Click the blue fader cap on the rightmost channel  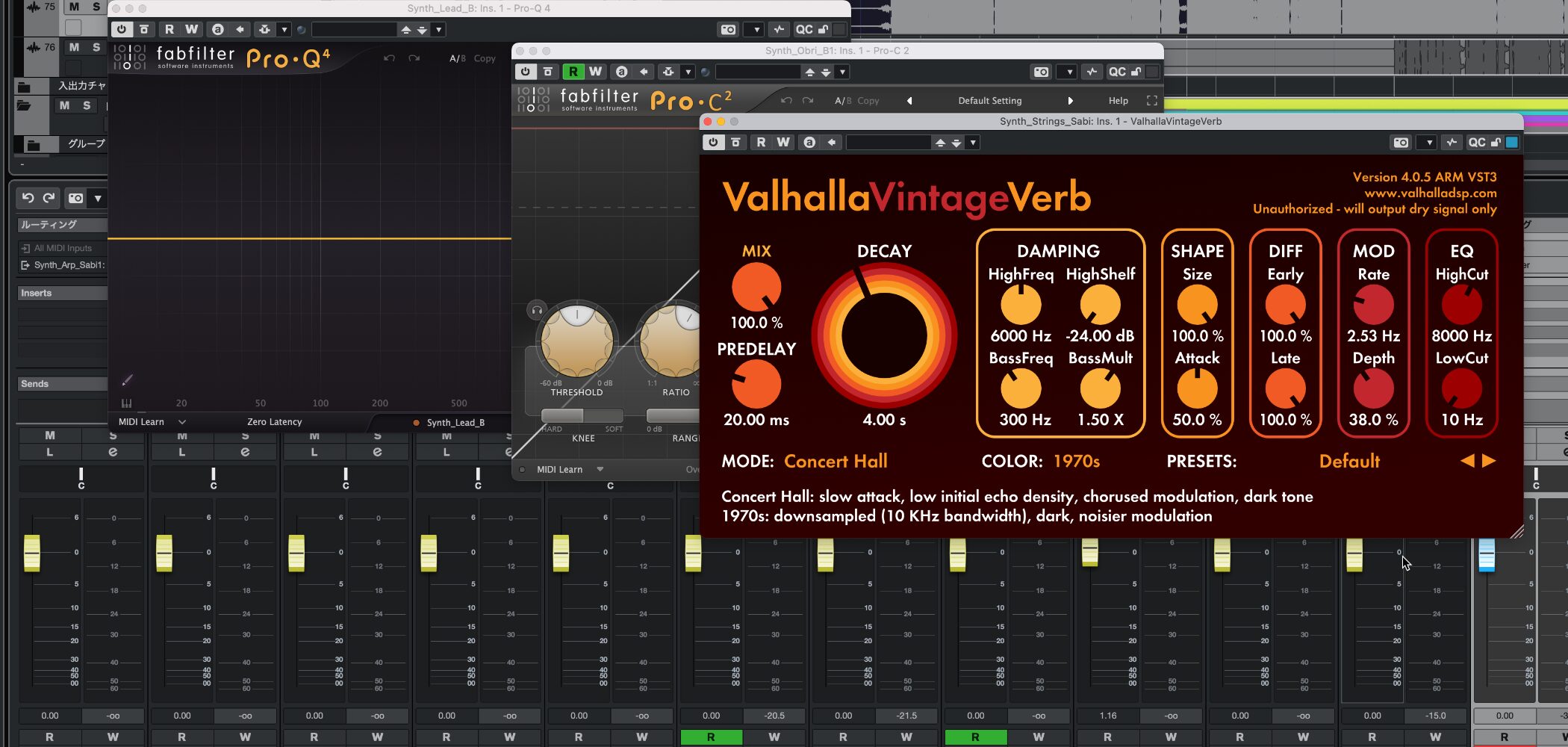pyautogui.click(x=1487, y=556)
